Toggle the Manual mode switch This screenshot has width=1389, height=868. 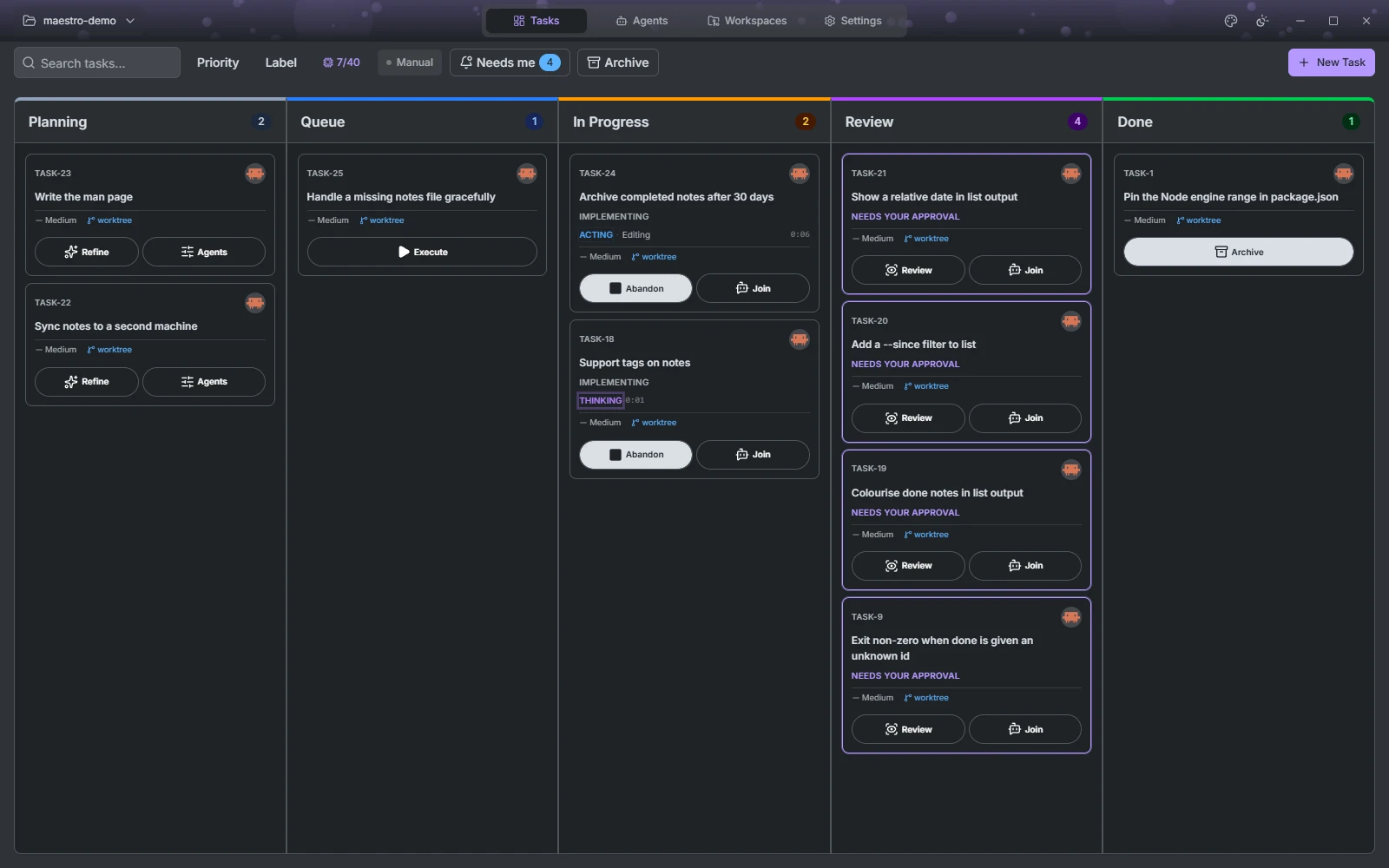[x=410, y=62]
